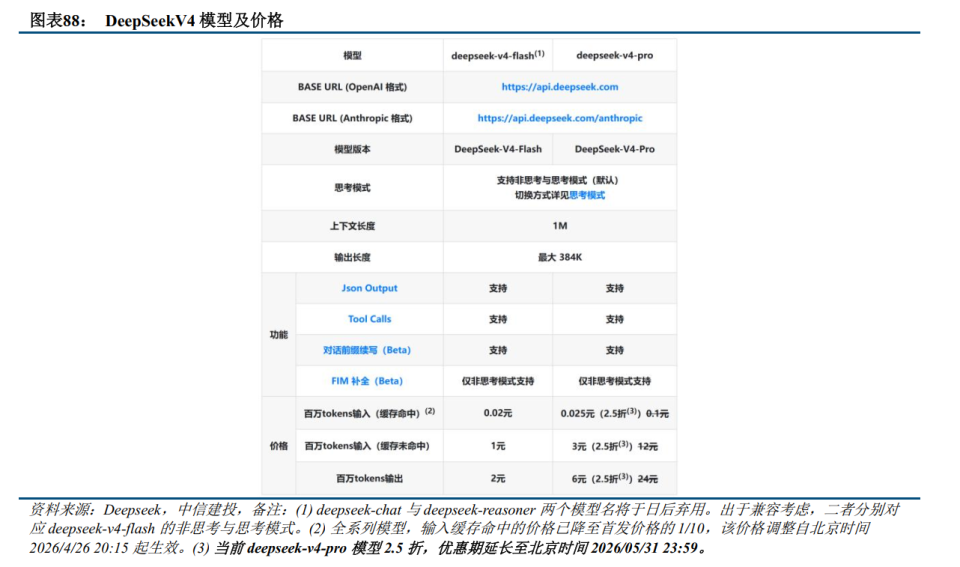Click the 百万tokens输入（缓存未命中）row label
The width and height of the screenshot is (960, 567).
point(367,446)
